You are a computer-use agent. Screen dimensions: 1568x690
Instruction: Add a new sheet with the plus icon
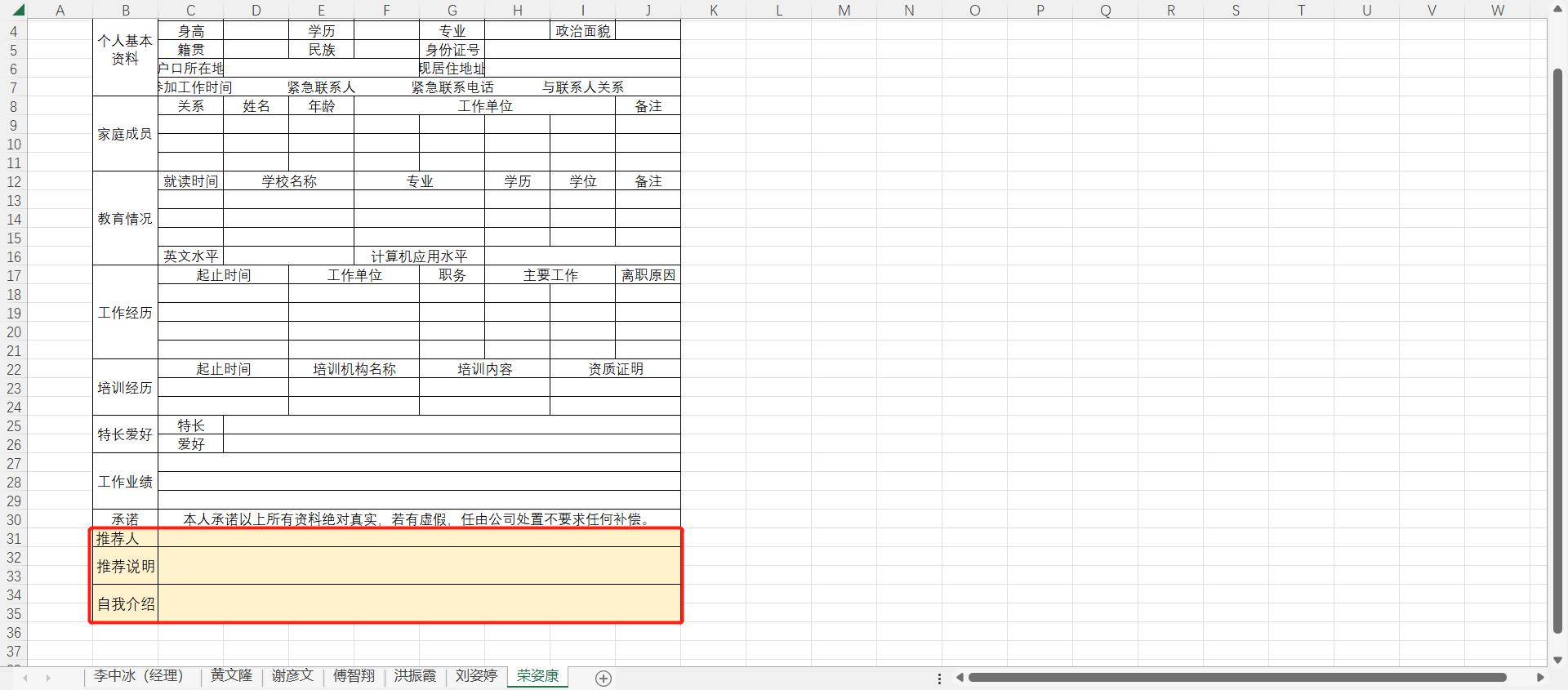(x=604, y=679)
